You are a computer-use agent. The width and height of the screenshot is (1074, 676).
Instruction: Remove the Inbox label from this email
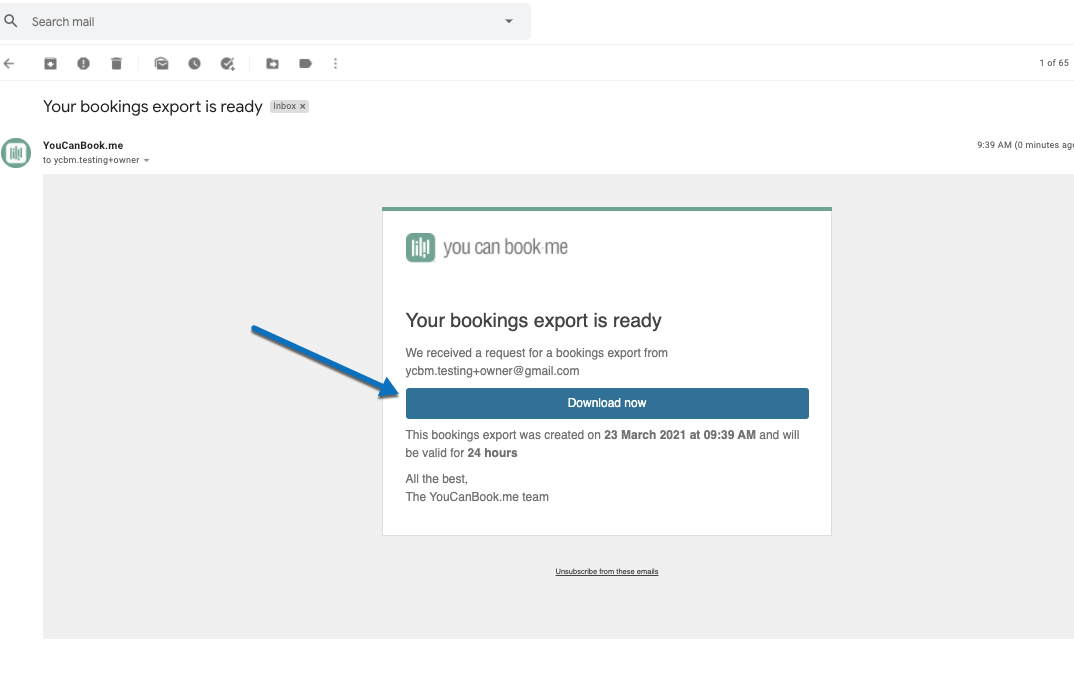tap(302, 105)
